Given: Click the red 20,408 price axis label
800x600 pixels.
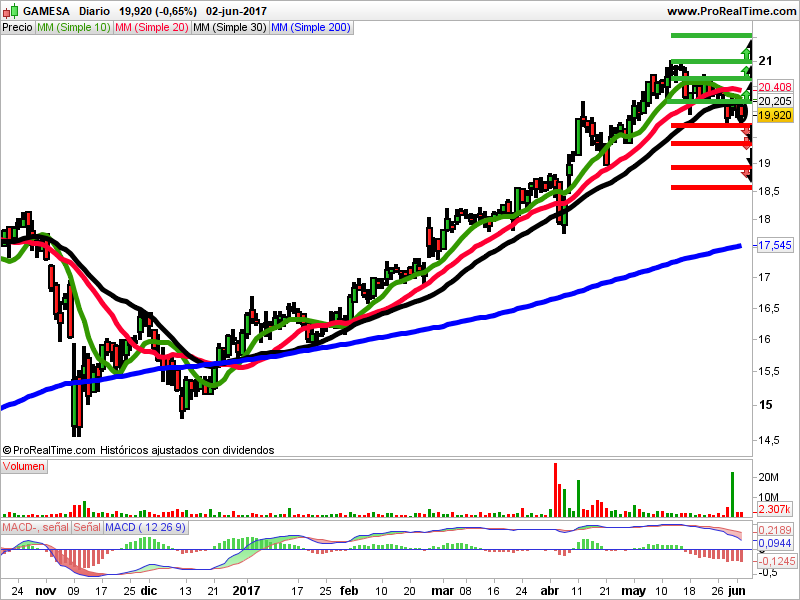Looking at the screenshot, I should (774, 87).
